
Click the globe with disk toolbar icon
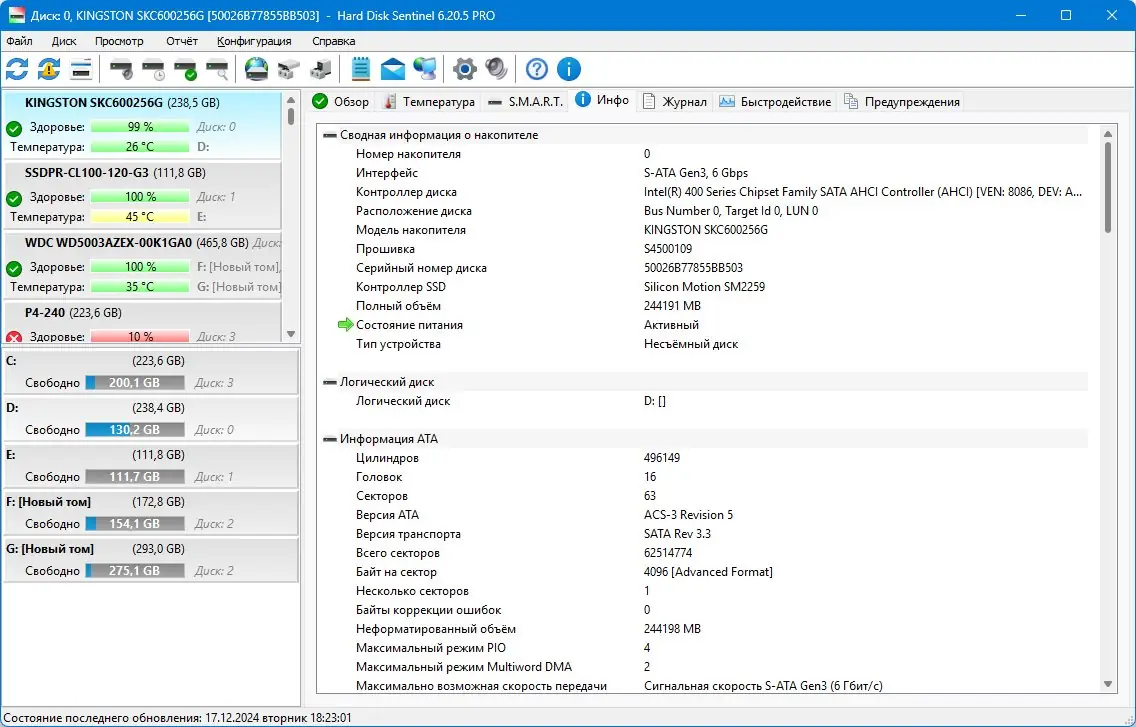(256, 70)
